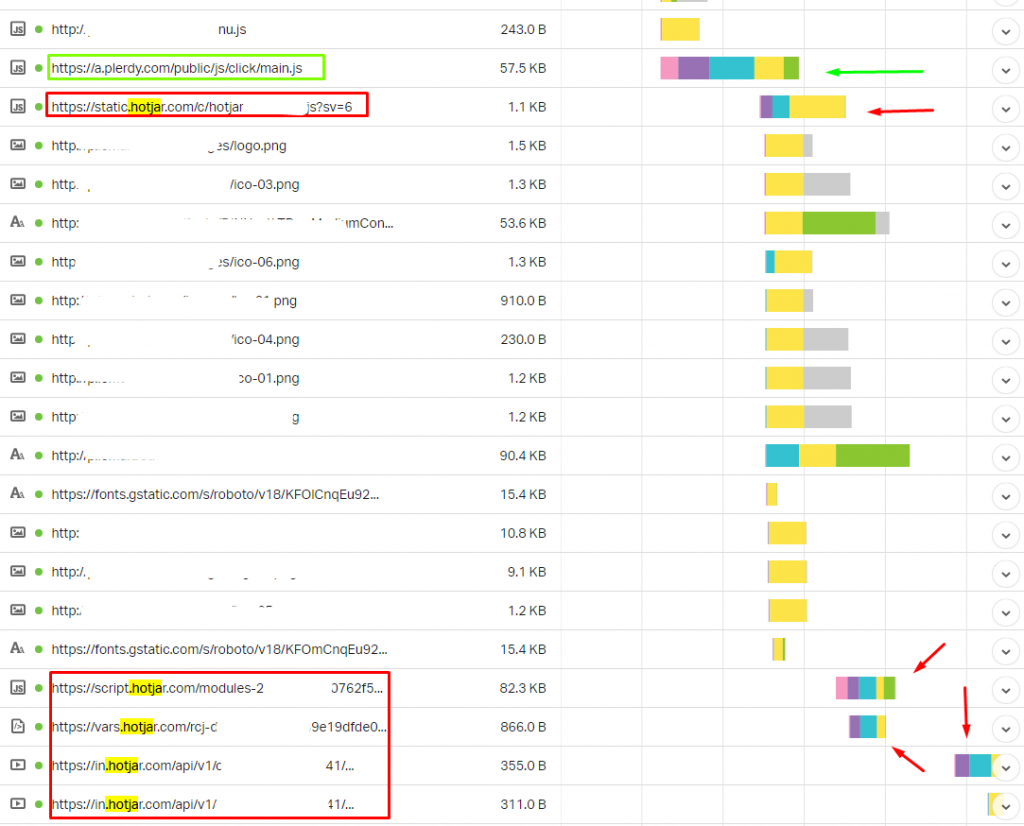Click the image type icon for logo.png
Viewport: 1024px width, 826px height.
(18, 145)
